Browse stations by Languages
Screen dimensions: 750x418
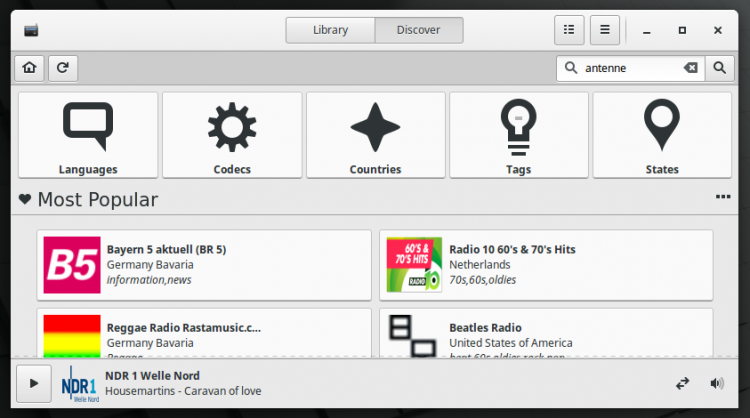tap(88, 135)
